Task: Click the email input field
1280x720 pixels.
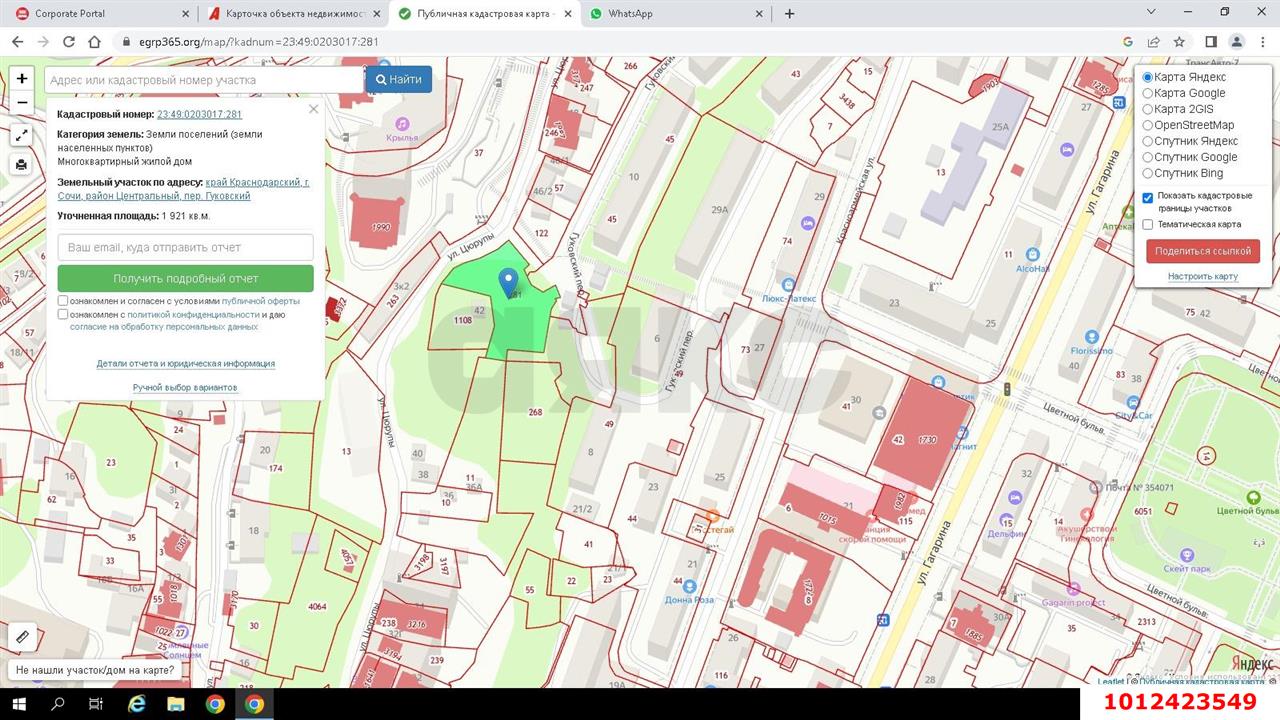Action: pyautogui.click(x=185, y=247)
